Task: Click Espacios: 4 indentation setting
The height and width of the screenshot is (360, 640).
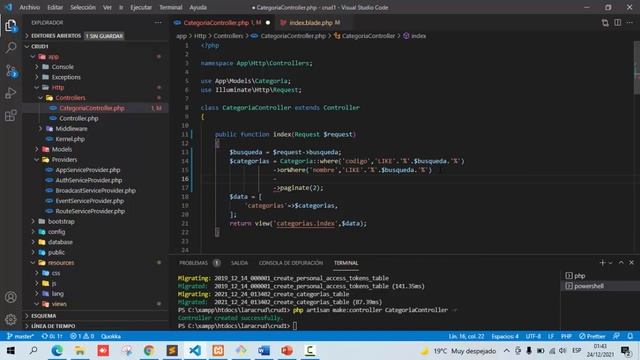Action: click(x=505, y=336)
